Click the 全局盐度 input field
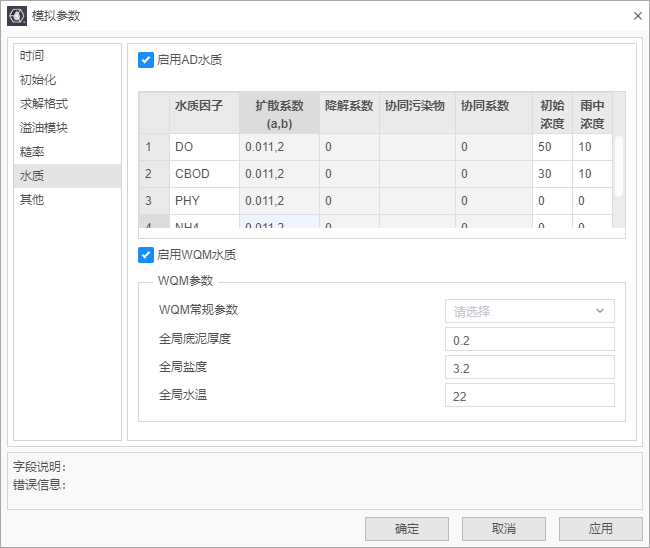Image resolution: width=650 pixels, height=548 pixels. [x=529, y=367]
